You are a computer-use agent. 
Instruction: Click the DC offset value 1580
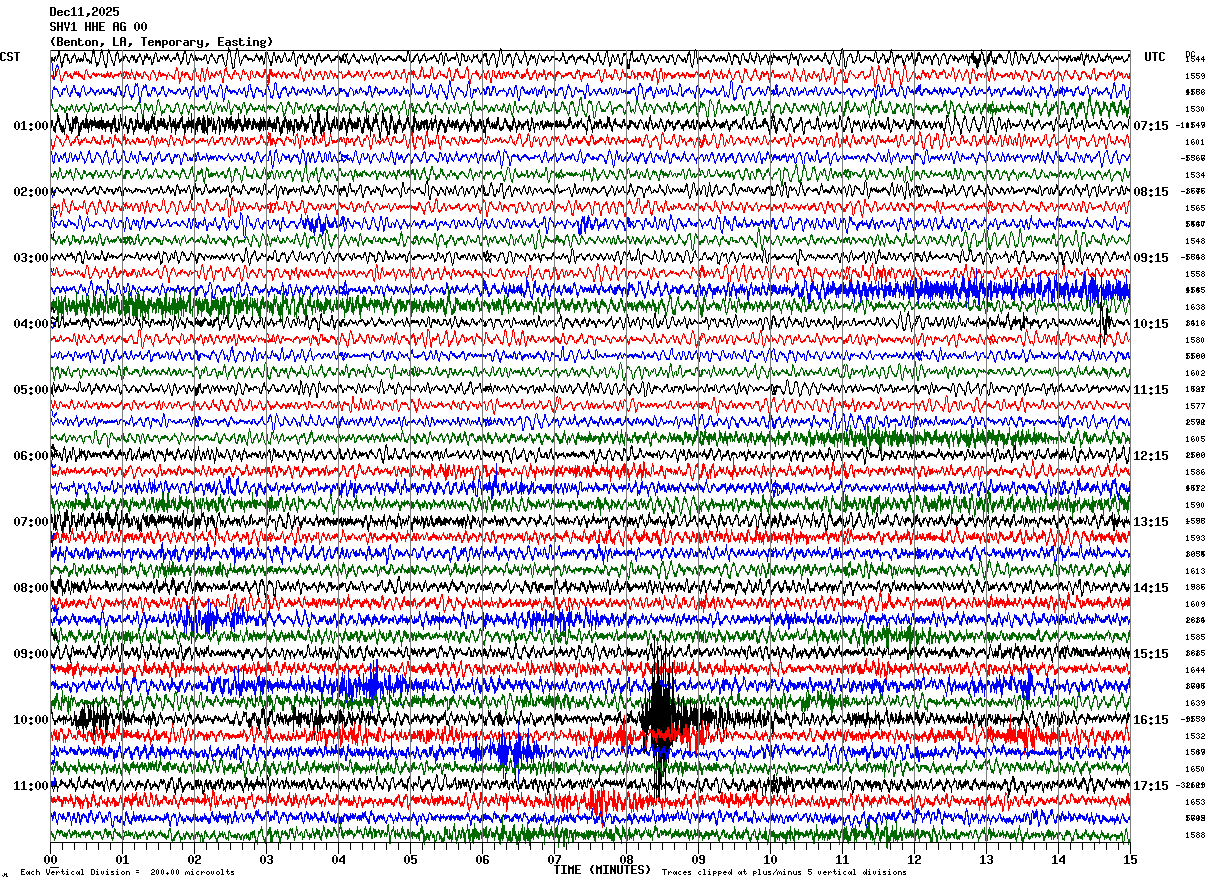(1195, 340)
